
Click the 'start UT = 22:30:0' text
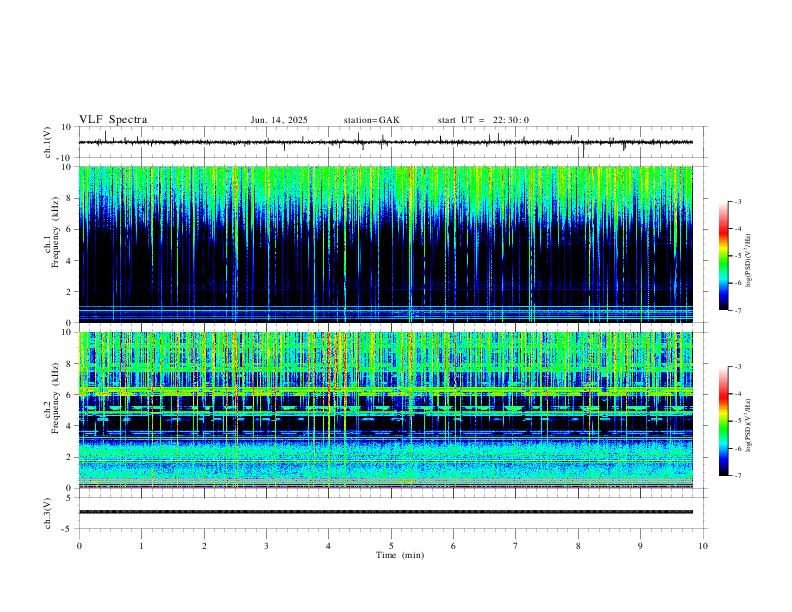pos(483,120)
